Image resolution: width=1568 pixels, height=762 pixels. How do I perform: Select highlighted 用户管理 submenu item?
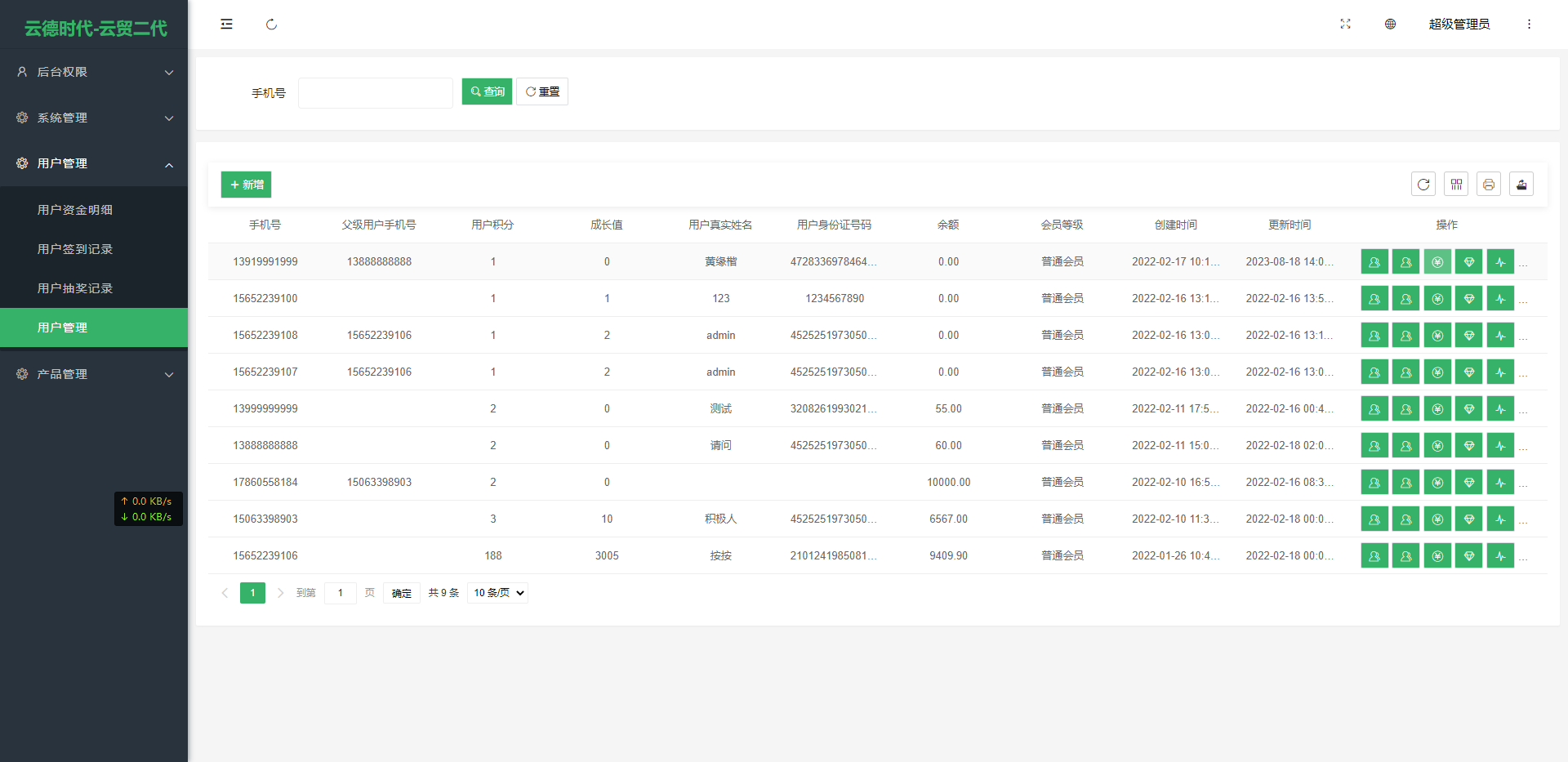pyautogui.click(x=94, y=328)
